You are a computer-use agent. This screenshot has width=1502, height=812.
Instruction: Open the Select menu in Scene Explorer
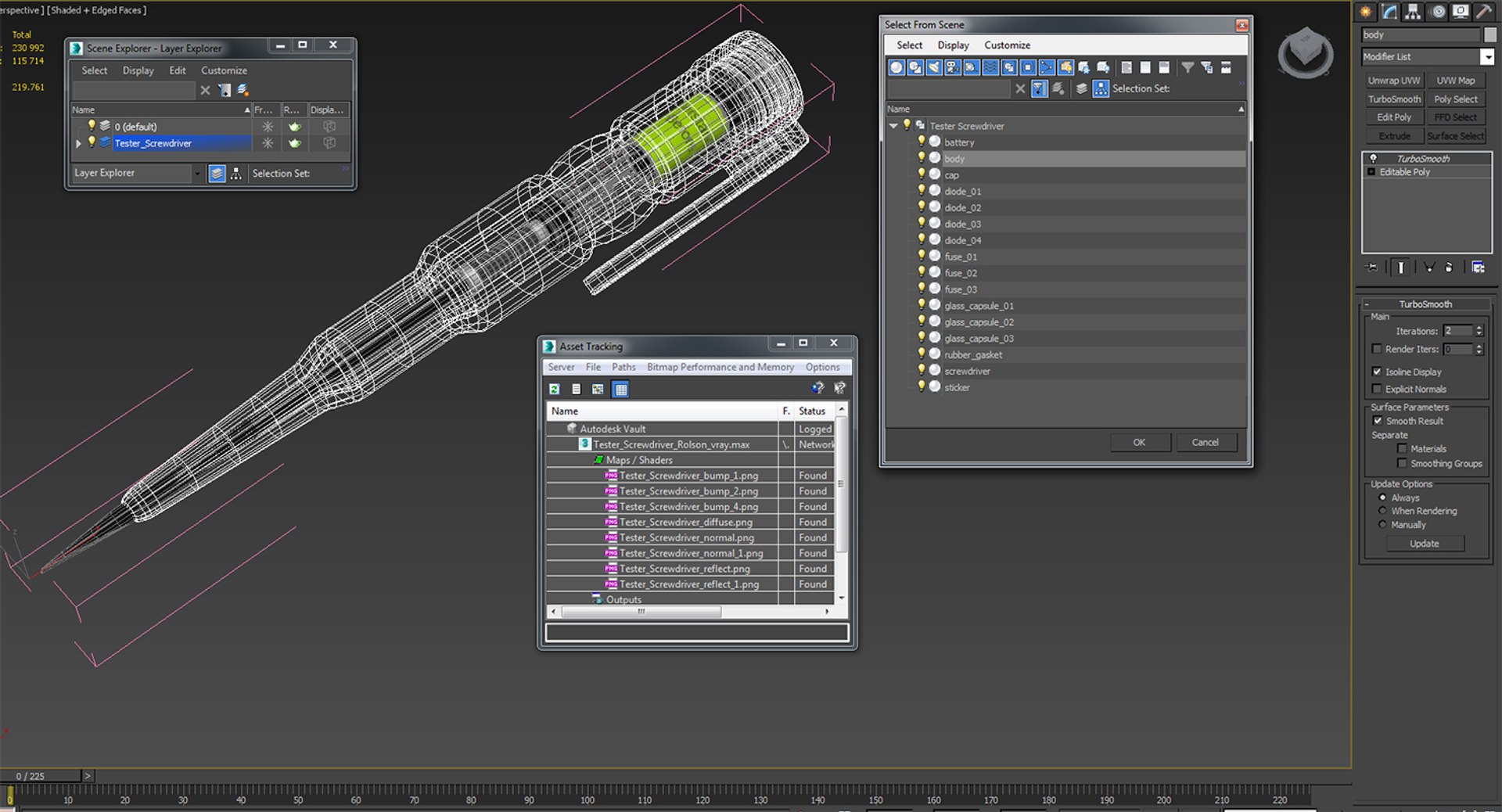click(95, 70)
